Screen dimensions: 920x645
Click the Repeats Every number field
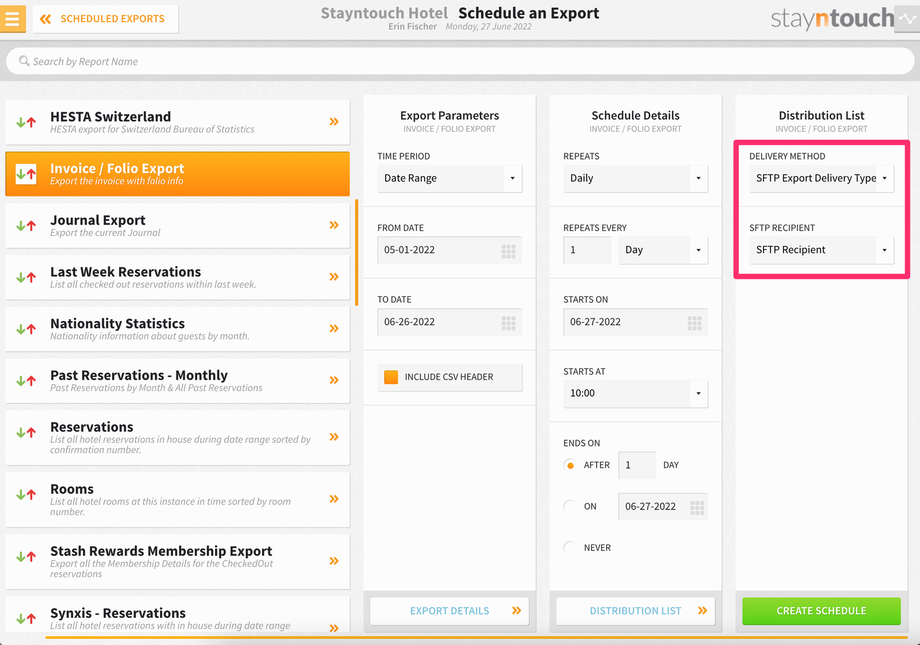tap(587, 250)
